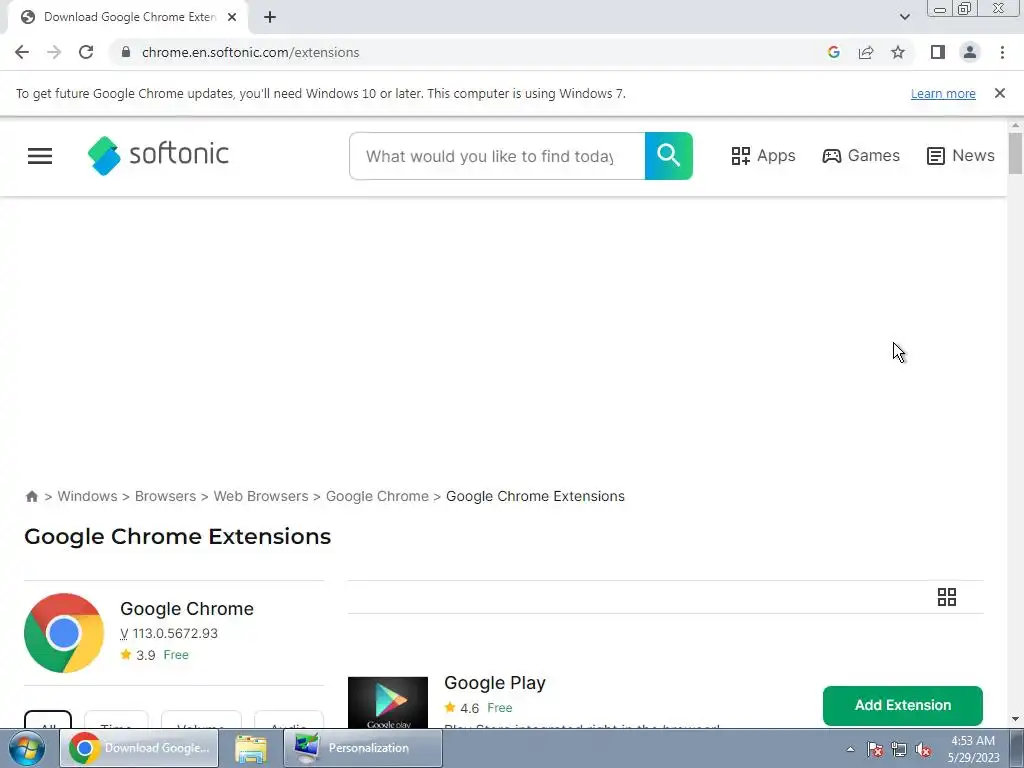Click the muted volume tray icon
This screenshot has height=768, width=1024.
923,749
